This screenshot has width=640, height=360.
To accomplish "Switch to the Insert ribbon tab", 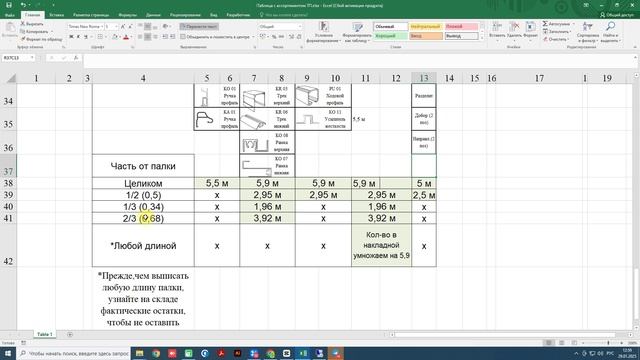I will pos(56,15).
